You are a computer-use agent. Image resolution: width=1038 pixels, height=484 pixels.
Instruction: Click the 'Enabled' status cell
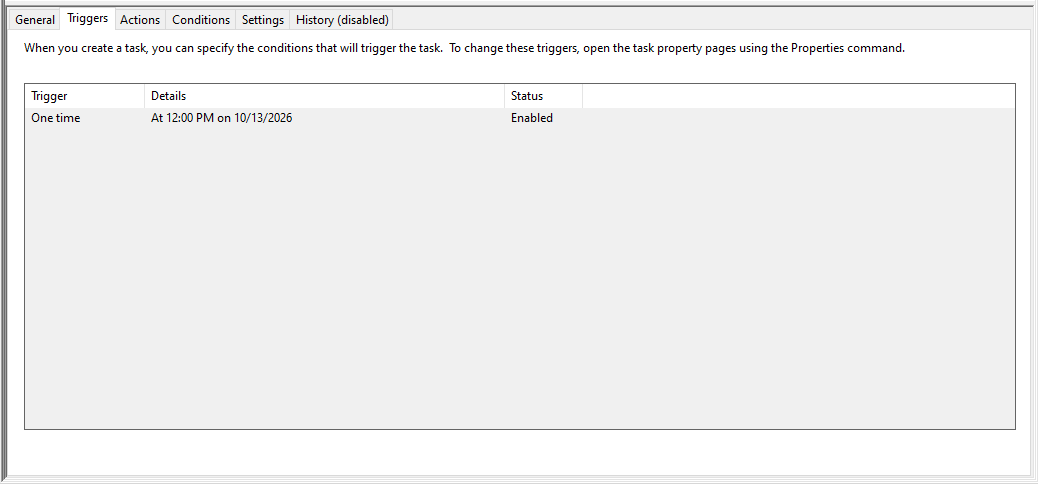tap(532, 119)
